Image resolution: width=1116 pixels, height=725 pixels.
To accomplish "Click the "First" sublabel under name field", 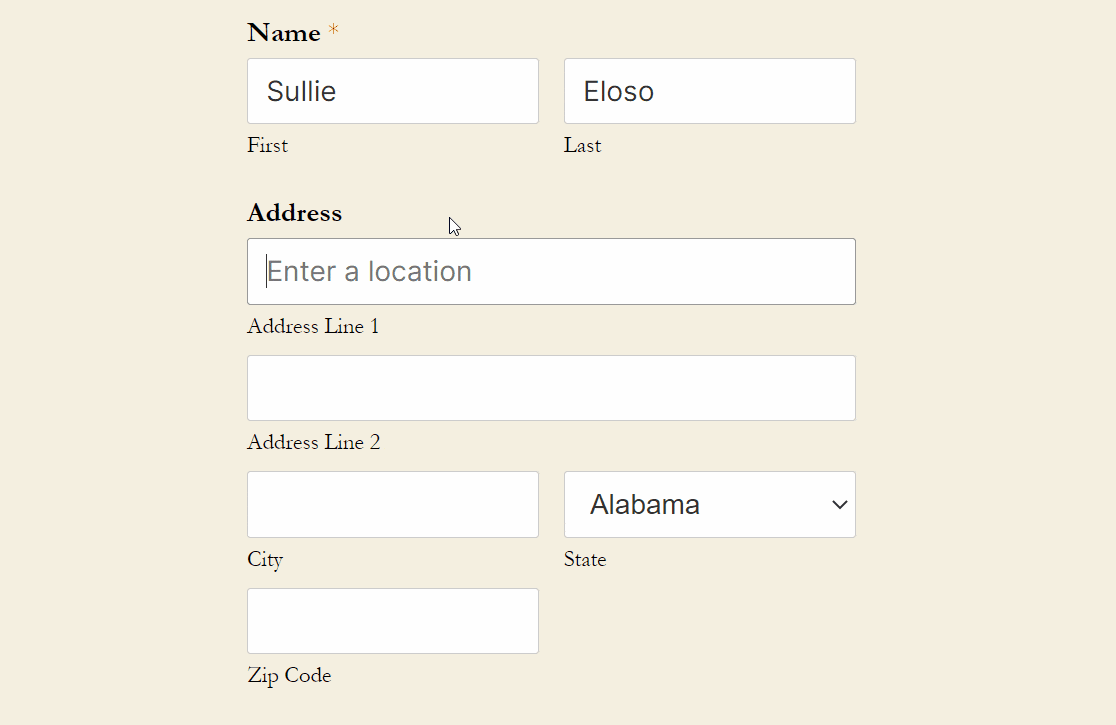I will pyautogui.click(x=267, y=146).
